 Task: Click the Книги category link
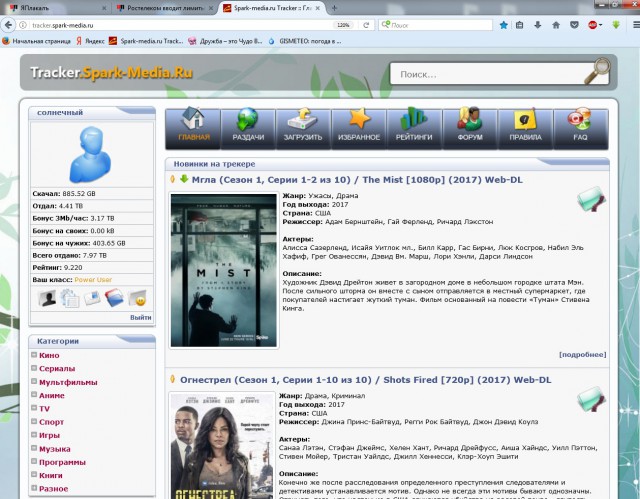click(x=51, y=475)
